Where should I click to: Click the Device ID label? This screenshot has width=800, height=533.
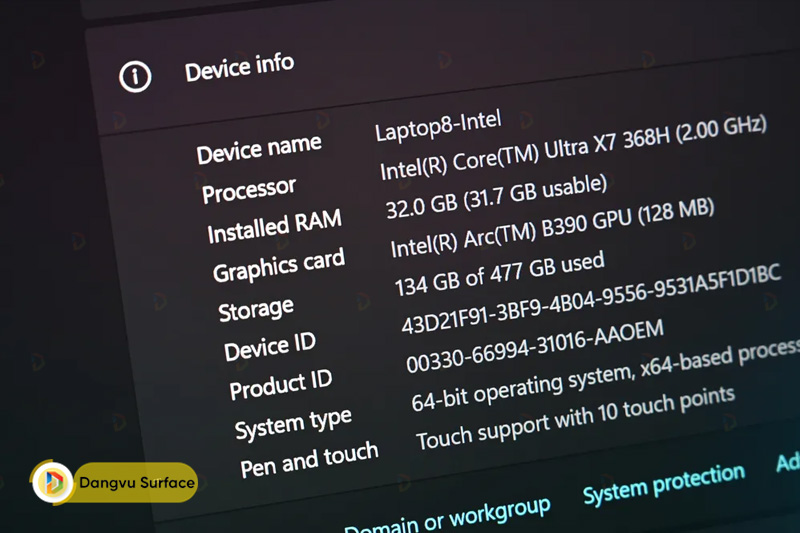270,346
